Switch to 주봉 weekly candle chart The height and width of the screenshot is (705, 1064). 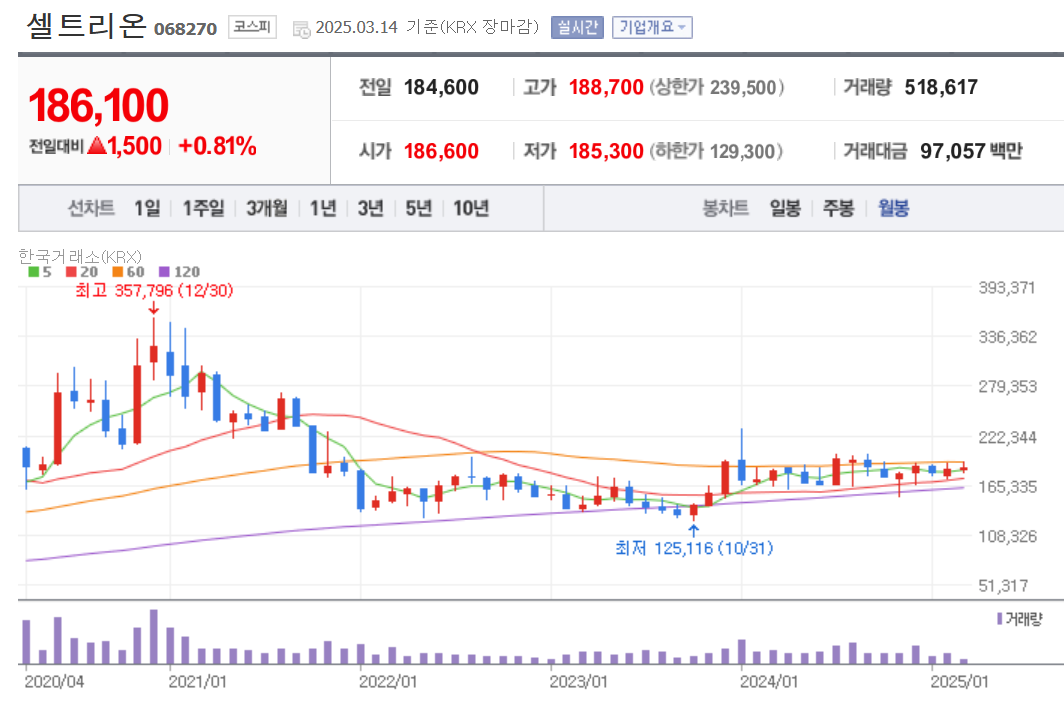coord(839,208)
